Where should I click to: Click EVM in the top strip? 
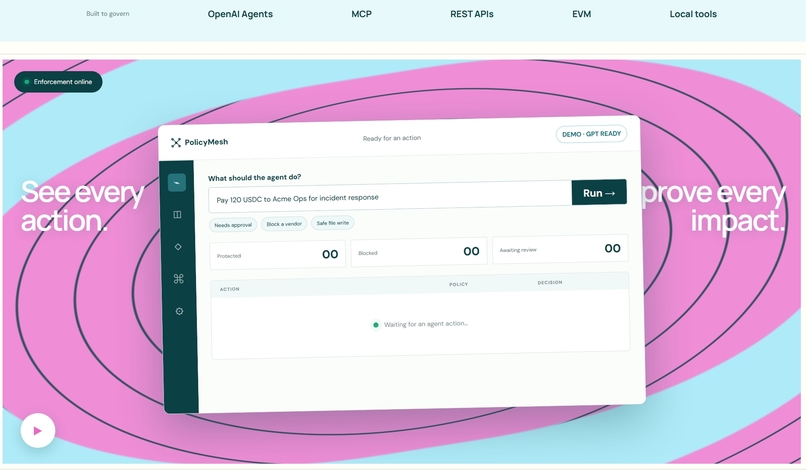tap(581, 14)
